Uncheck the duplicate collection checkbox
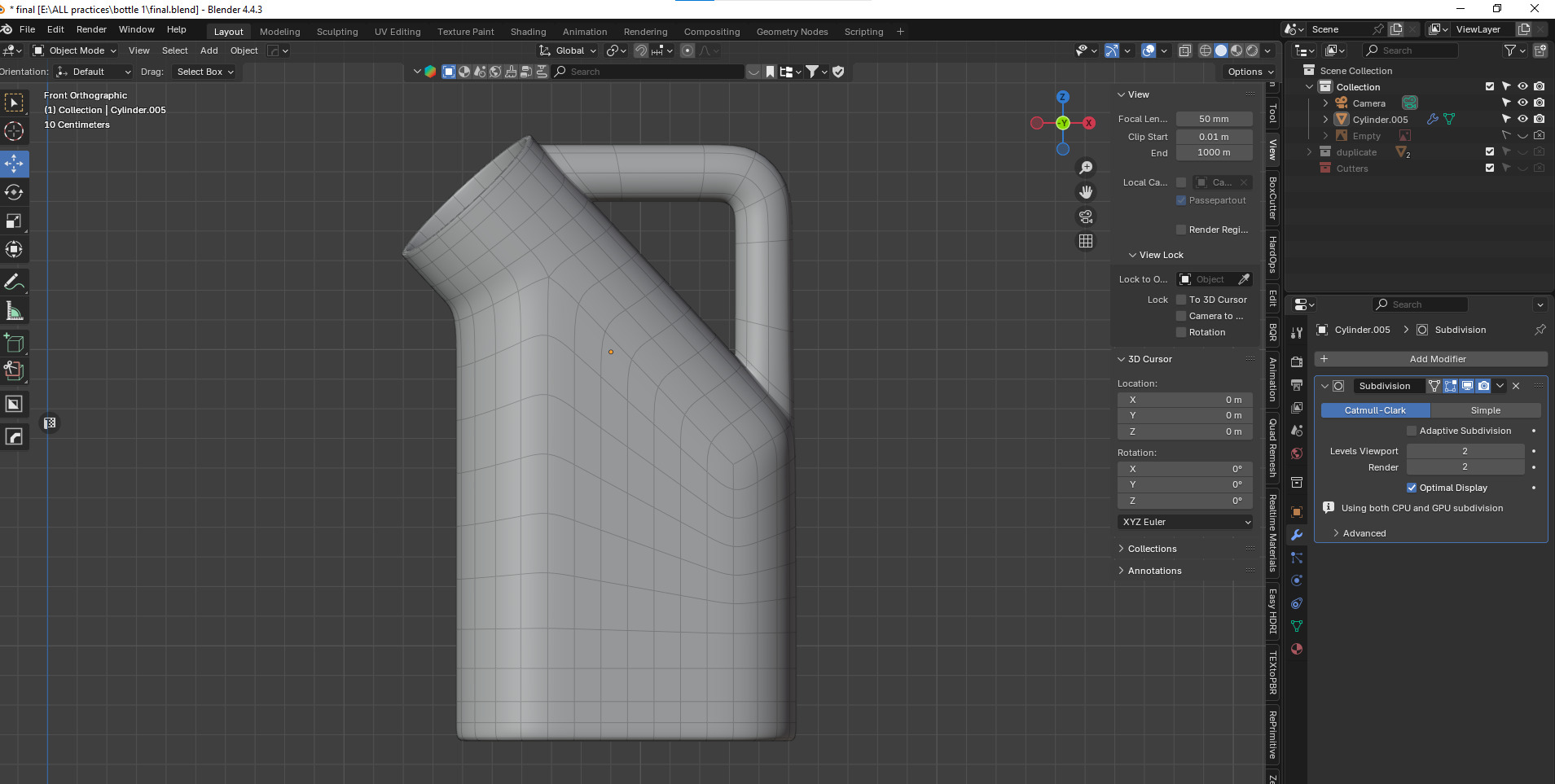1555x784 pixels. (x=1490, y=151)
